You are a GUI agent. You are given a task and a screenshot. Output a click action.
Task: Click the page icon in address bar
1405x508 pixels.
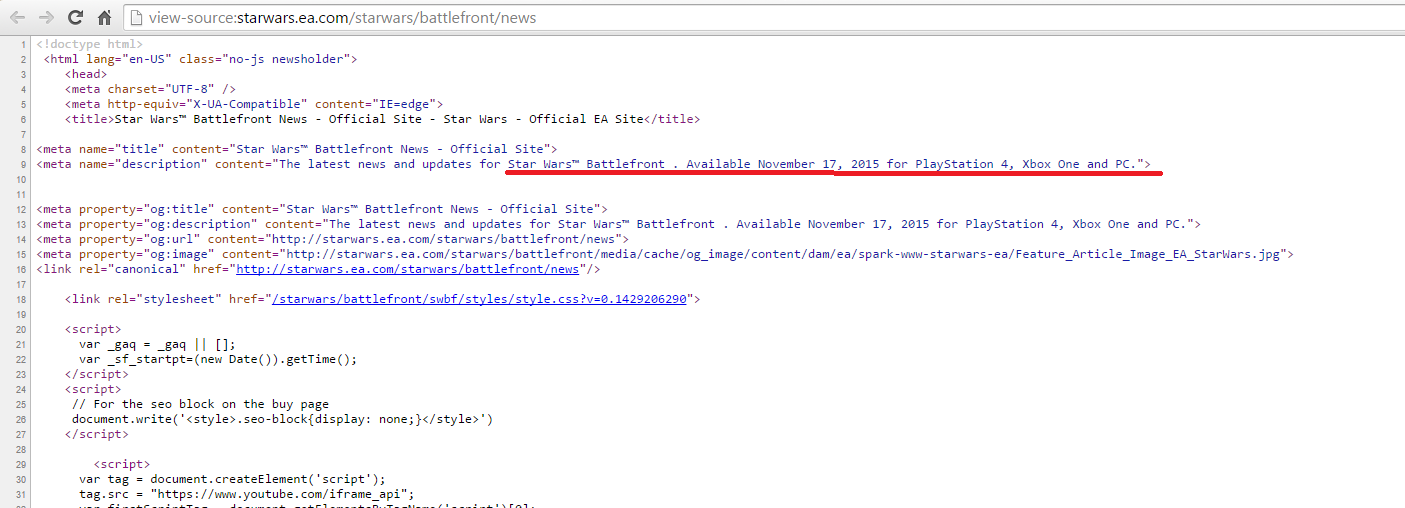click(137, 18)
